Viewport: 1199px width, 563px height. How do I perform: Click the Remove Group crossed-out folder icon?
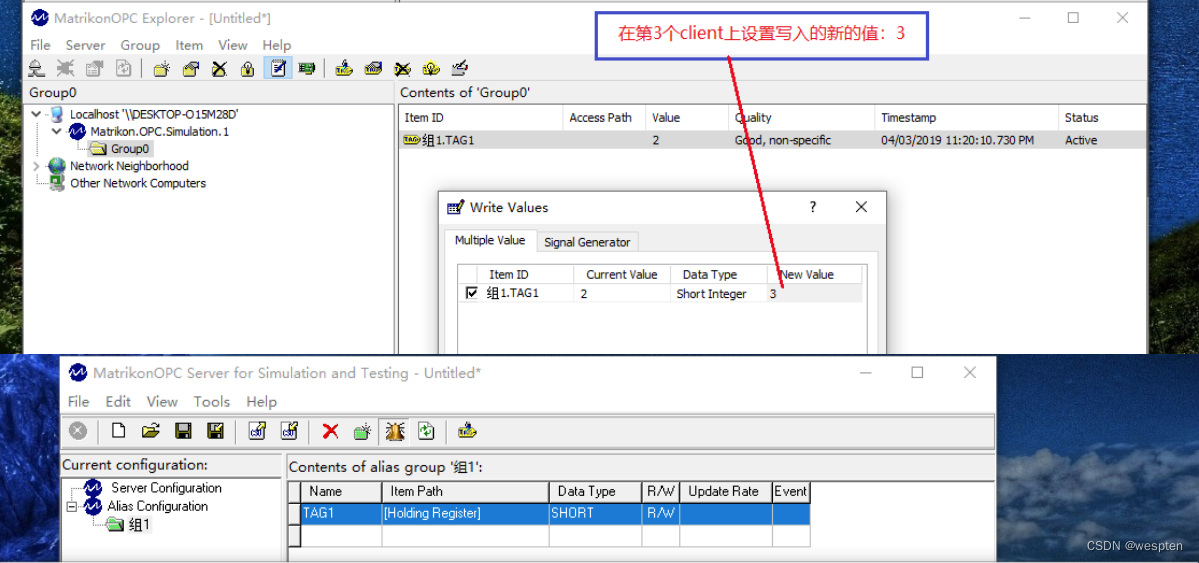point(219,69)
